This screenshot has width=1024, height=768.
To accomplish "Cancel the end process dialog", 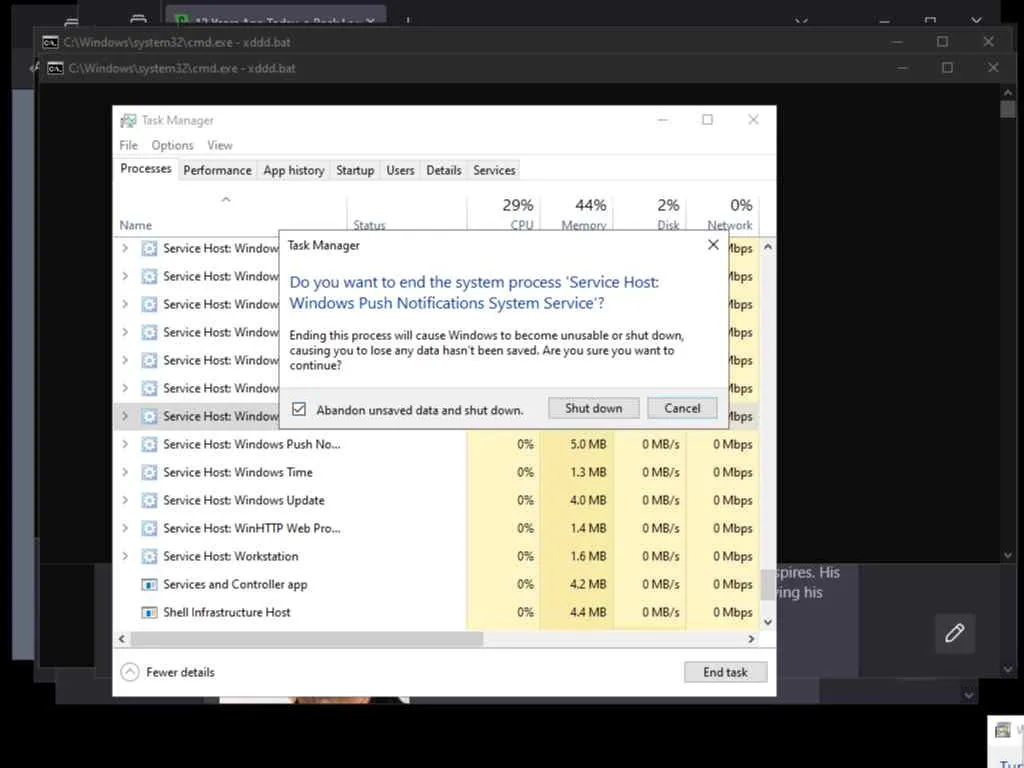I will (682, 408).
